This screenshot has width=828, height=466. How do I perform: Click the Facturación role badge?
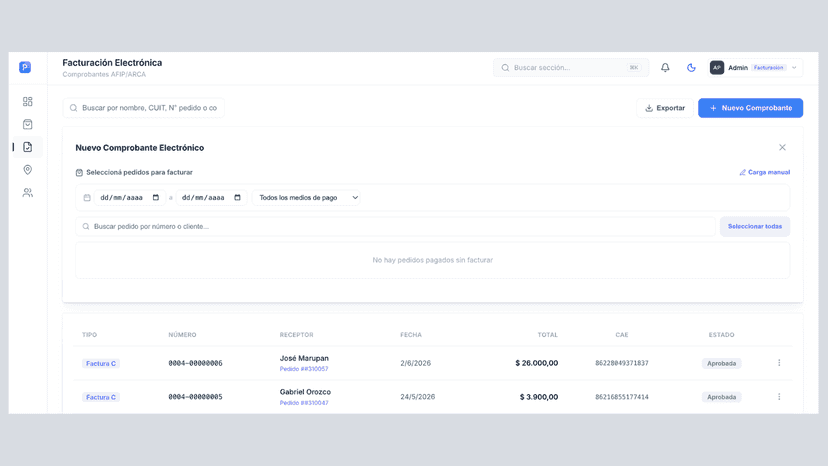(x=768, y=68)
